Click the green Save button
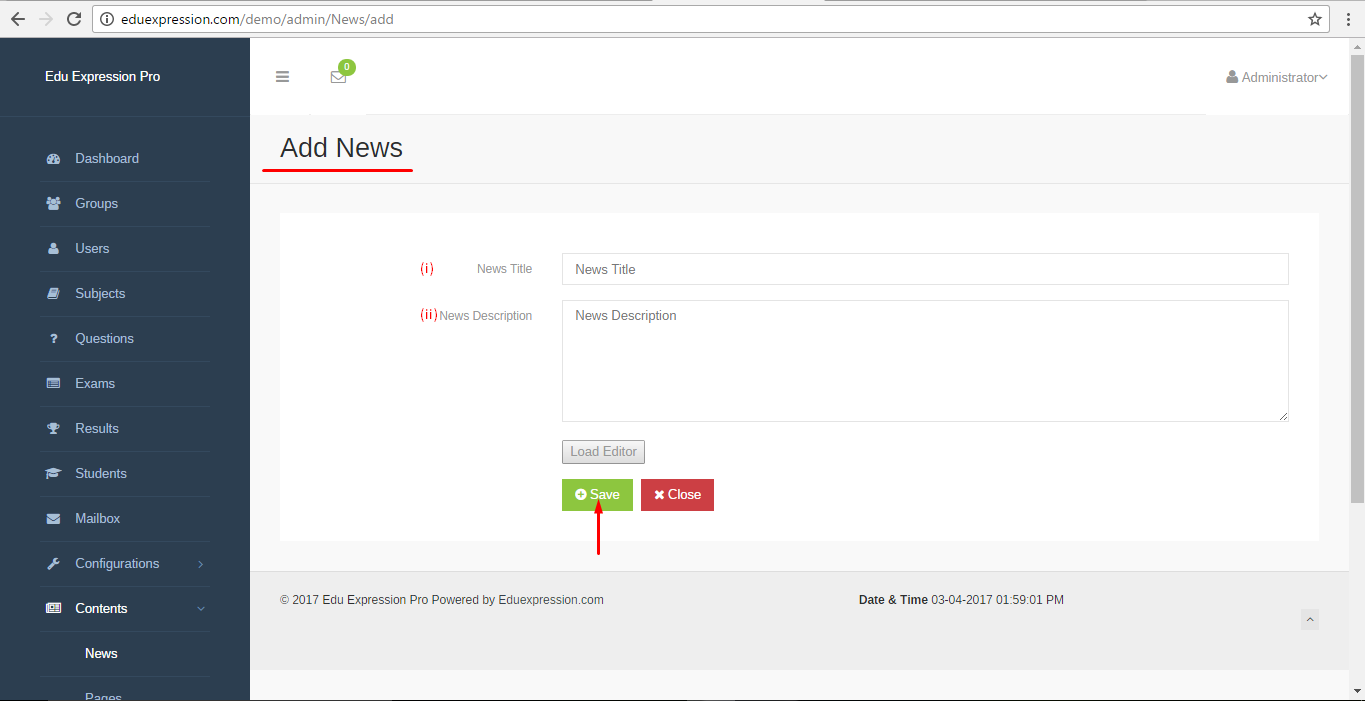 pyautogui.click(x=597, y=495)
